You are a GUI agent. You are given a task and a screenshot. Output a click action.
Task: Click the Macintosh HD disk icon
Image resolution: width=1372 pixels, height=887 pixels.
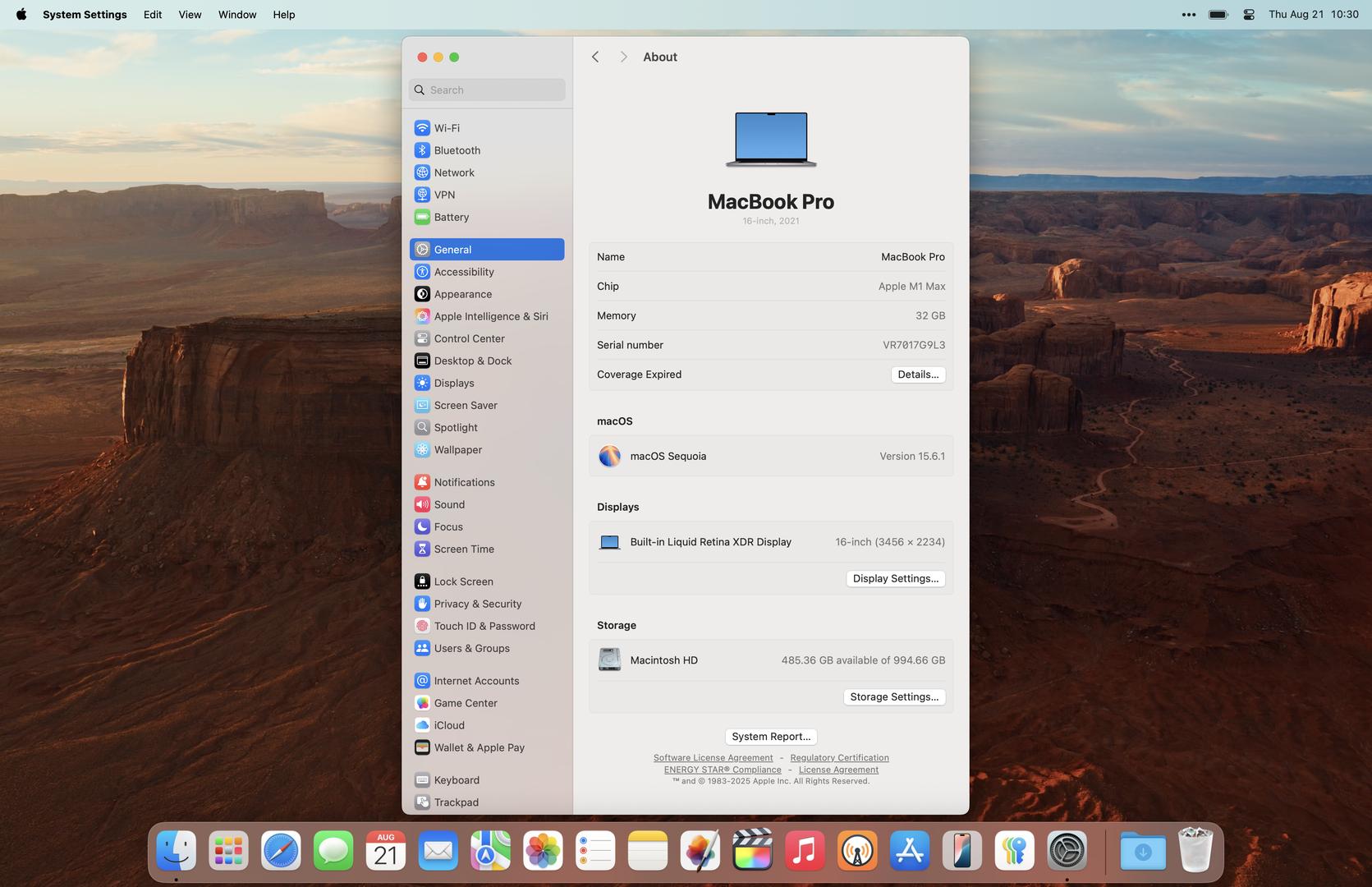(609, 660)
